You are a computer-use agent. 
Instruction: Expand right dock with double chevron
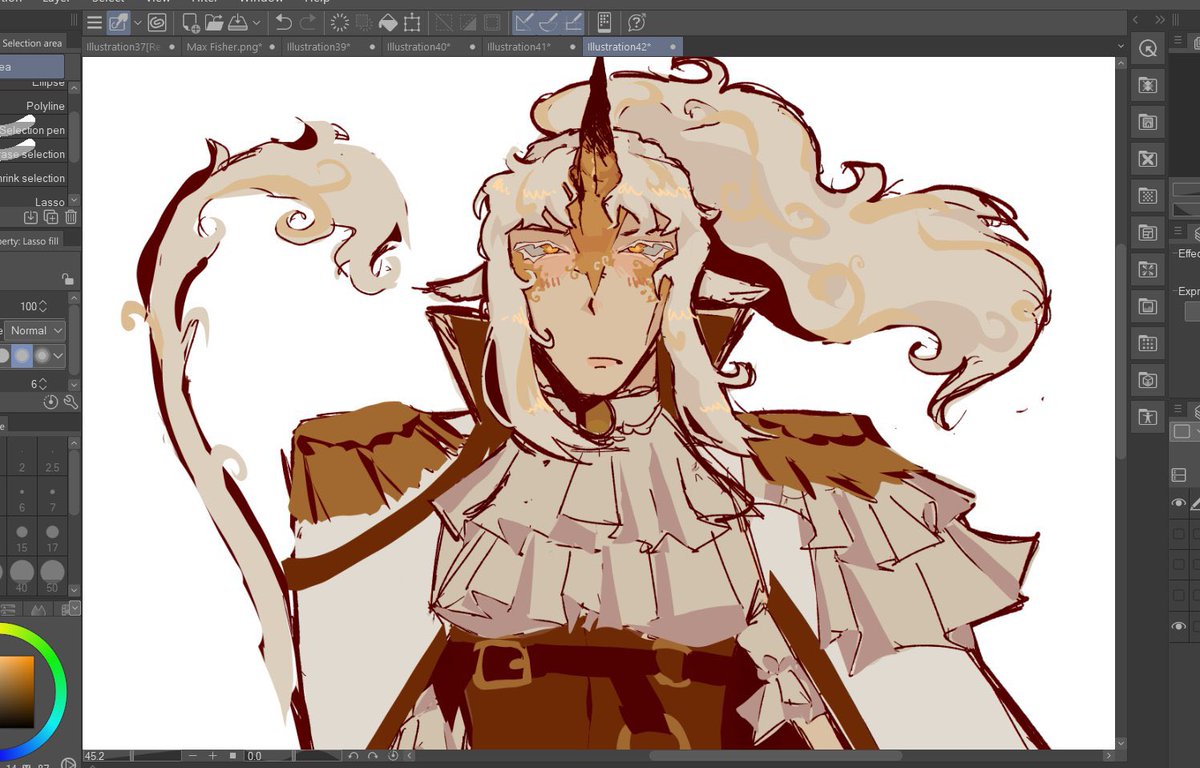[1160, 19]
